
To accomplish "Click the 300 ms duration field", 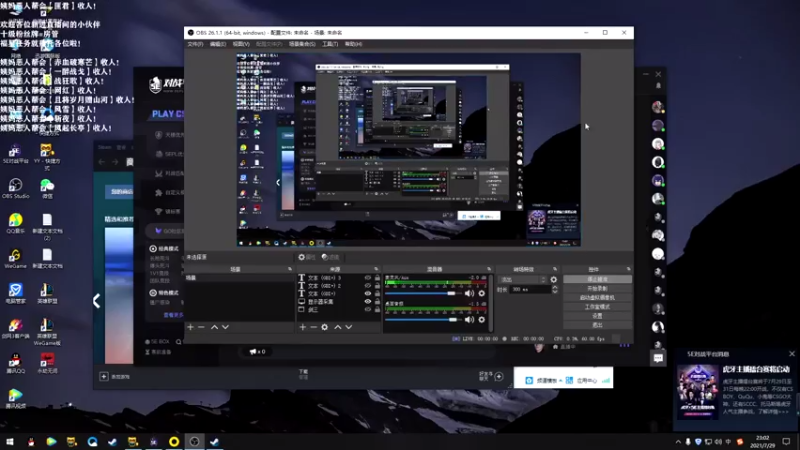I will (531, 289).
